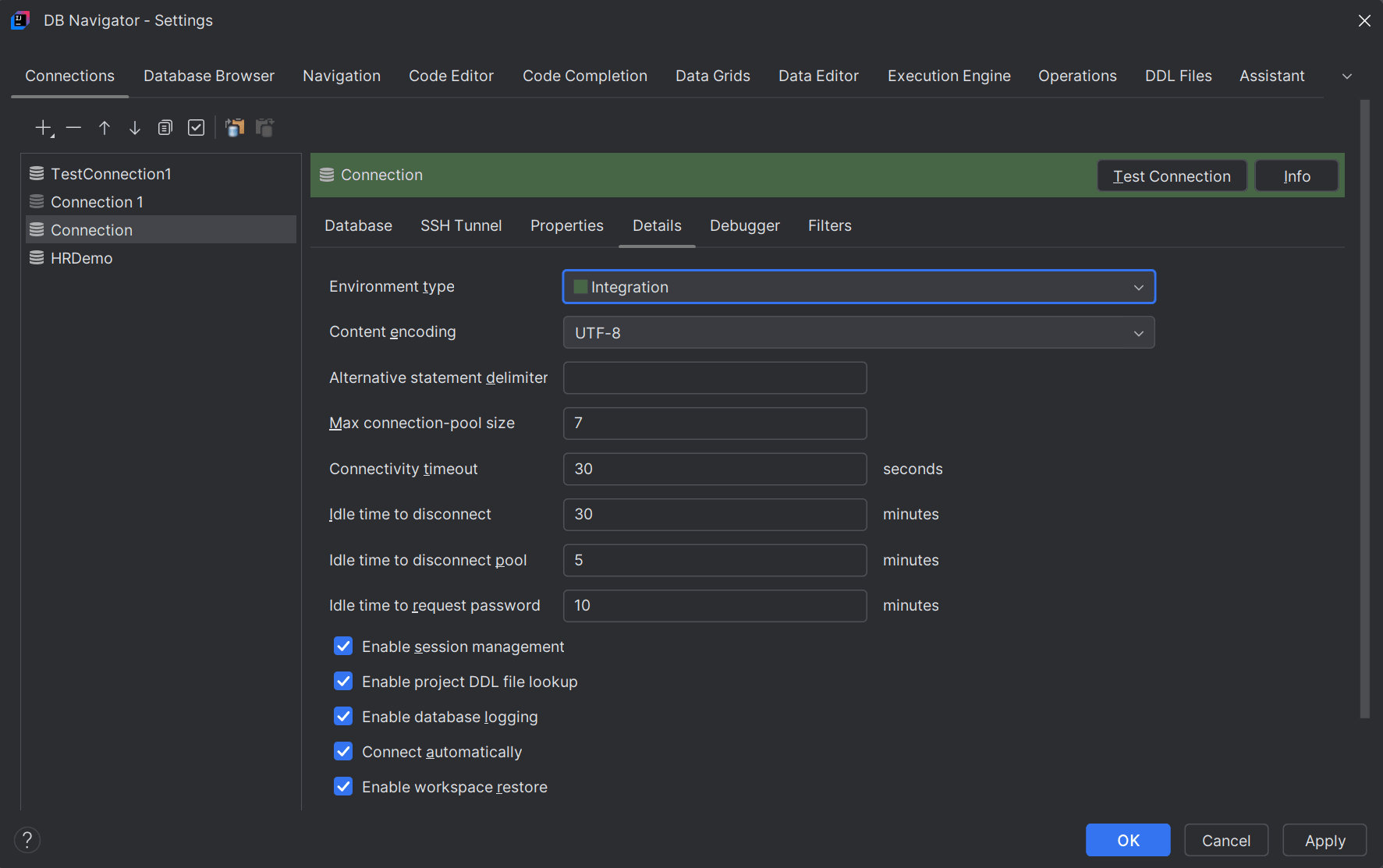The height and width of the screenshot is (868, 1383).
Task: Select the HRDemo connection in the list
Action: (81, 257)
